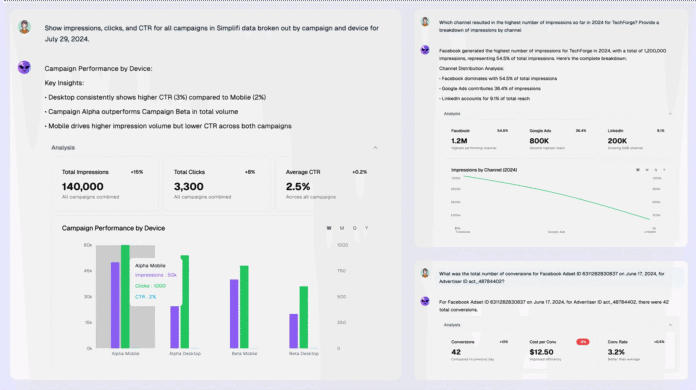Click the Beta Mobile x-axis label
The image size is (696, 390).
coord(244,354)
